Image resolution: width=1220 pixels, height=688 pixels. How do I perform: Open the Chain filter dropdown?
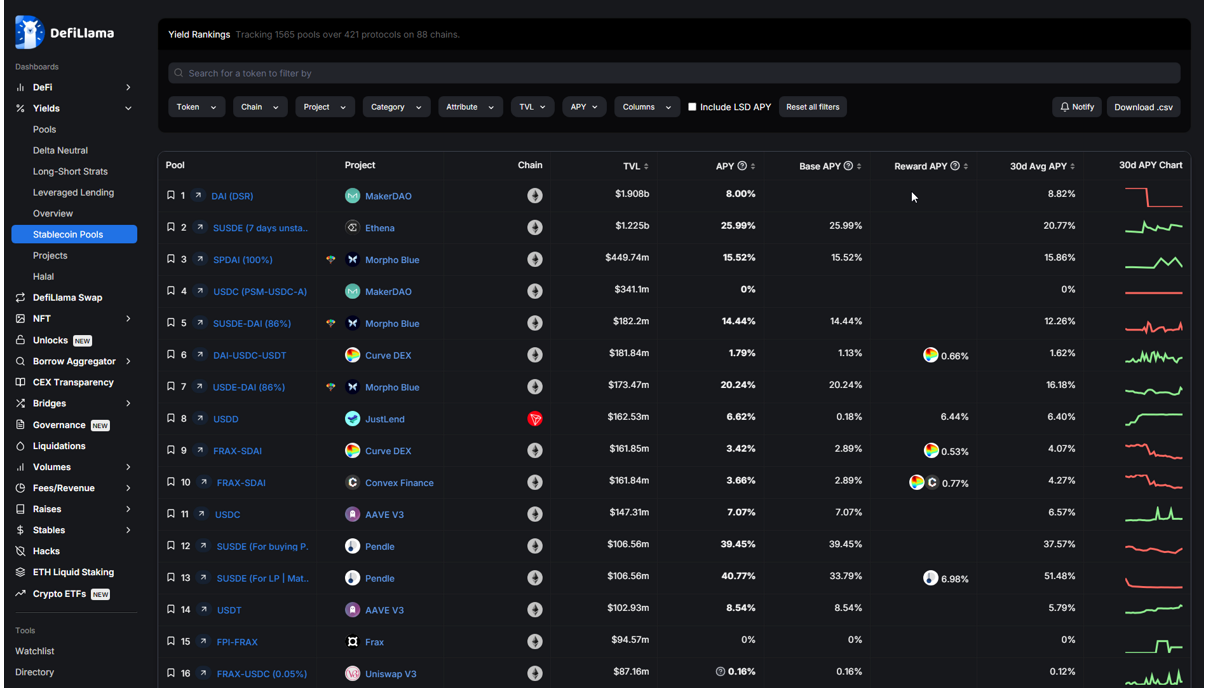pyautogui.click(x=260, y=107)
